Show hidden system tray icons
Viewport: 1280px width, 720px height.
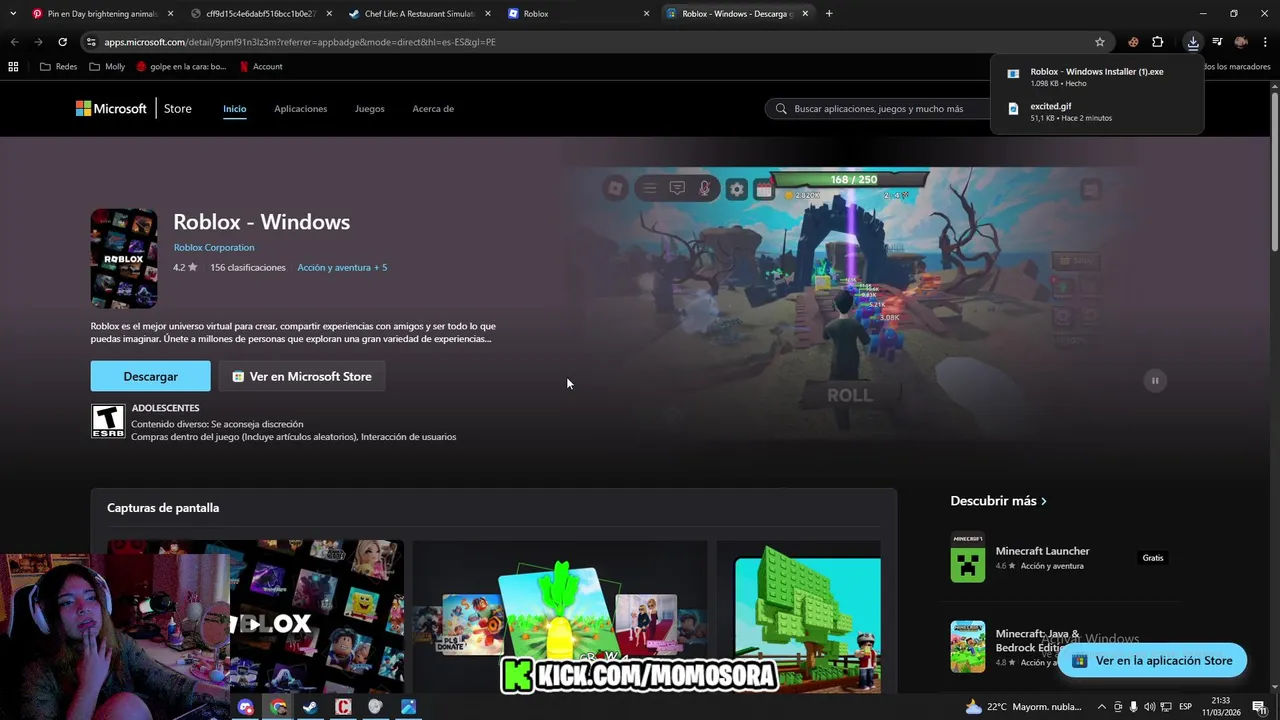tap(1101, 707)
